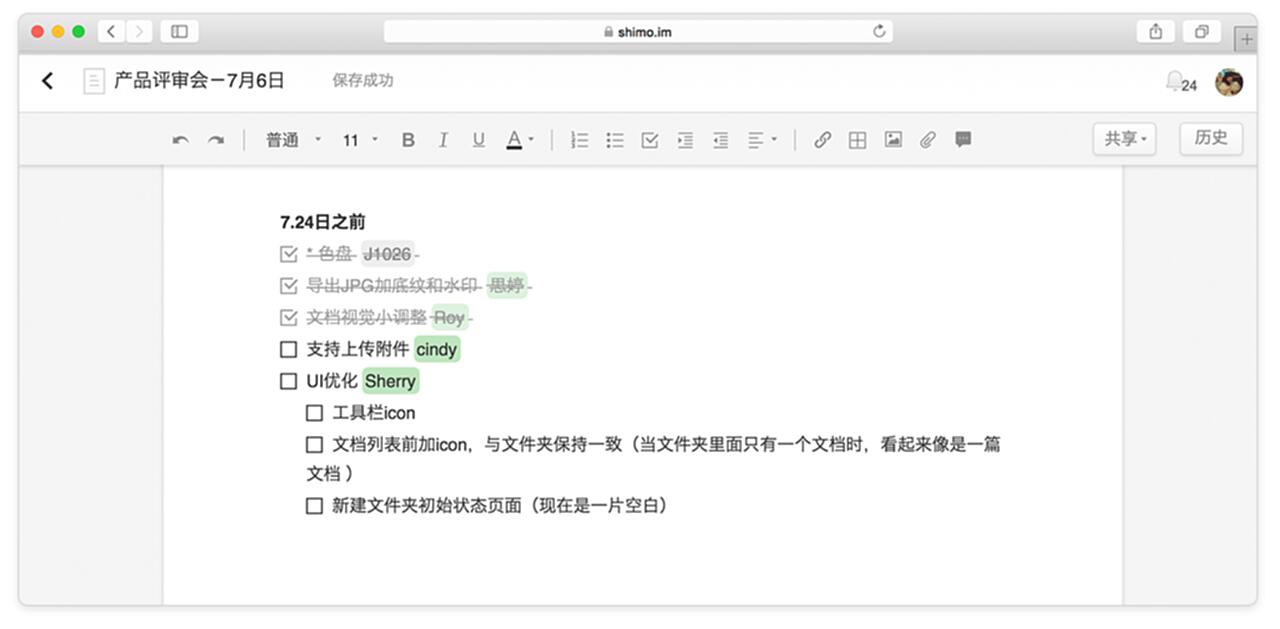Check the 支持上传附件 task checkbox
This screenshot has width=1280, height=629.
point(289,349)
